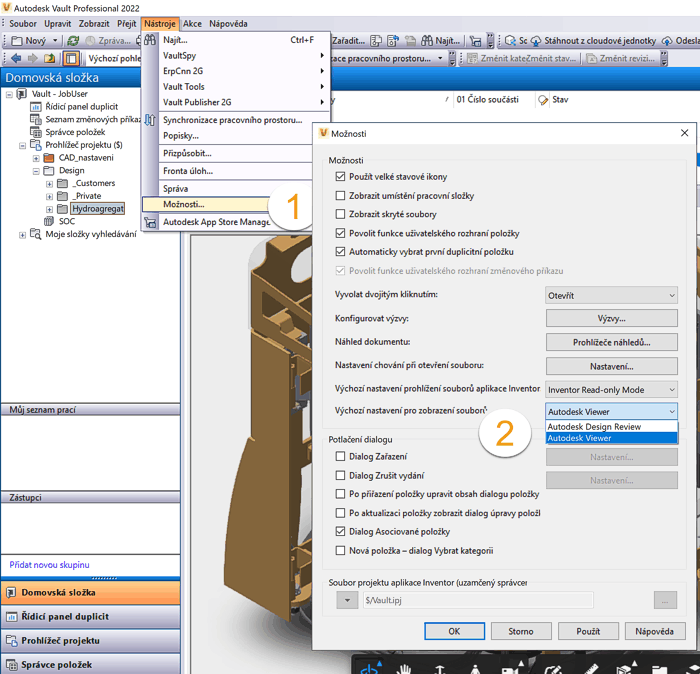The width and height of the screenshot is (700, 674).
Task: Select the pan hand tool in viewer
Action: 404,668
